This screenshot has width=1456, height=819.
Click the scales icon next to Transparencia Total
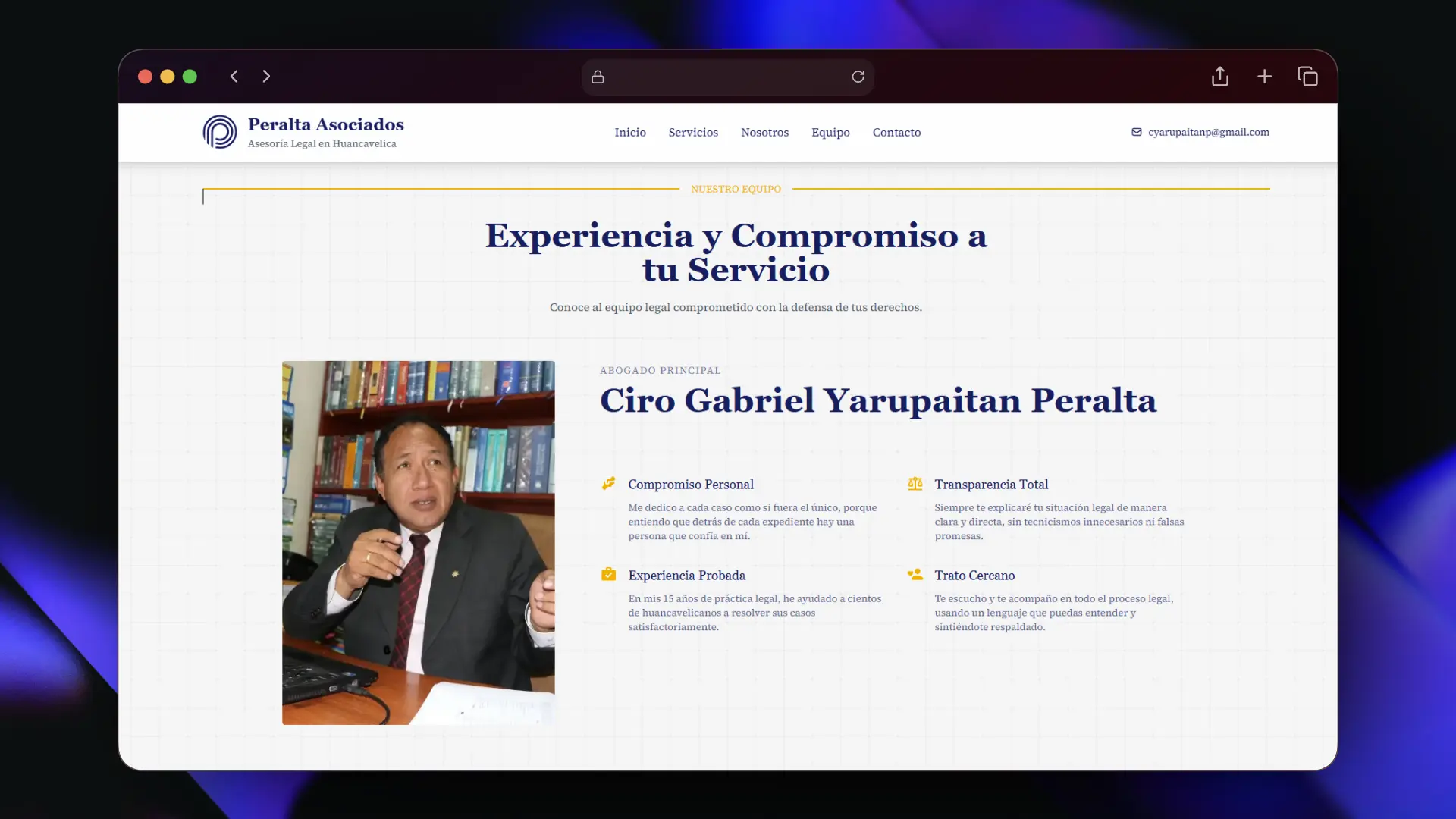(x=915, y=484)
